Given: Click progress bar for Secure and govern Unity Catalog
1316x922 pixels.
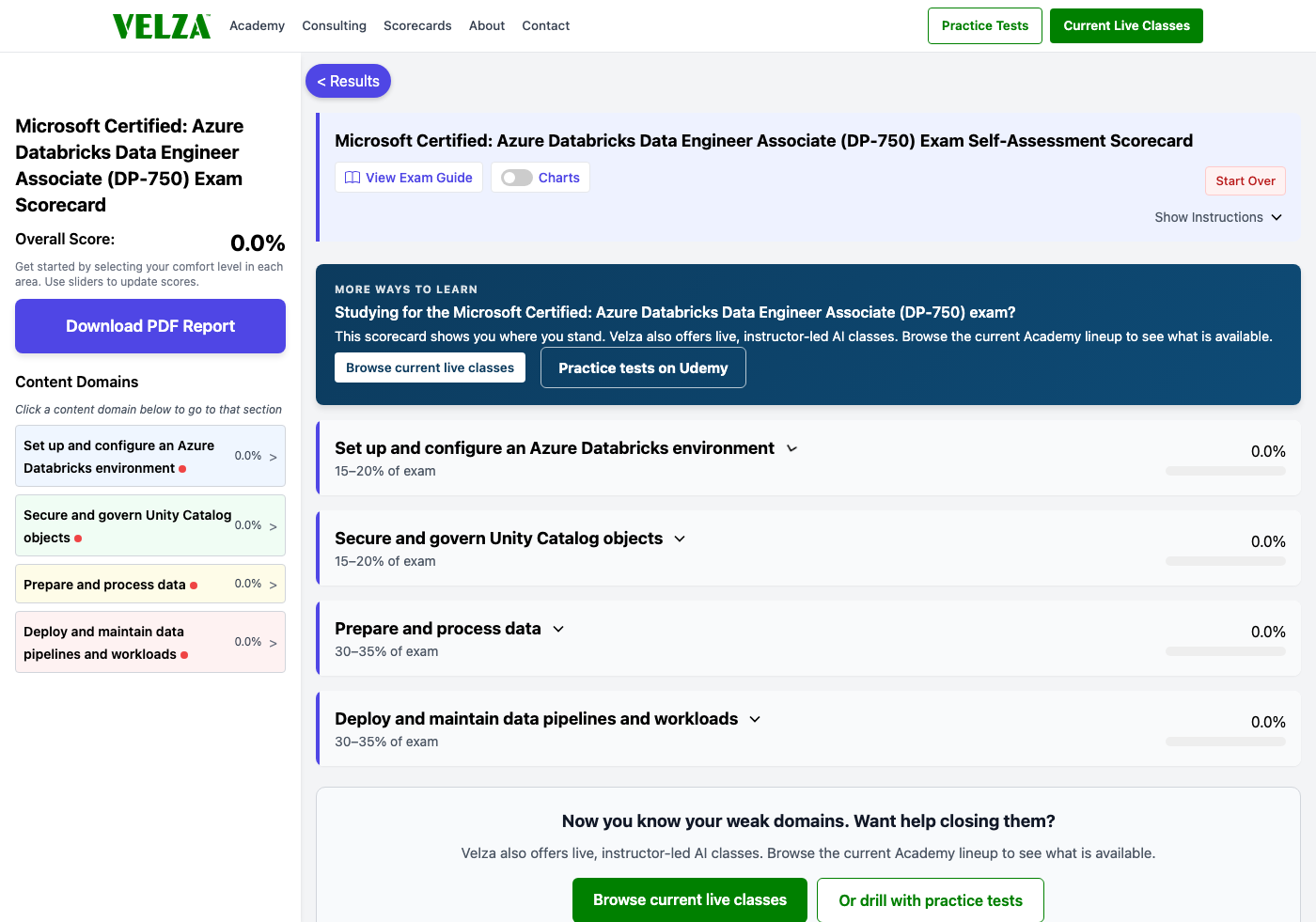Looking at the screenshot, I should [1226, 561].
